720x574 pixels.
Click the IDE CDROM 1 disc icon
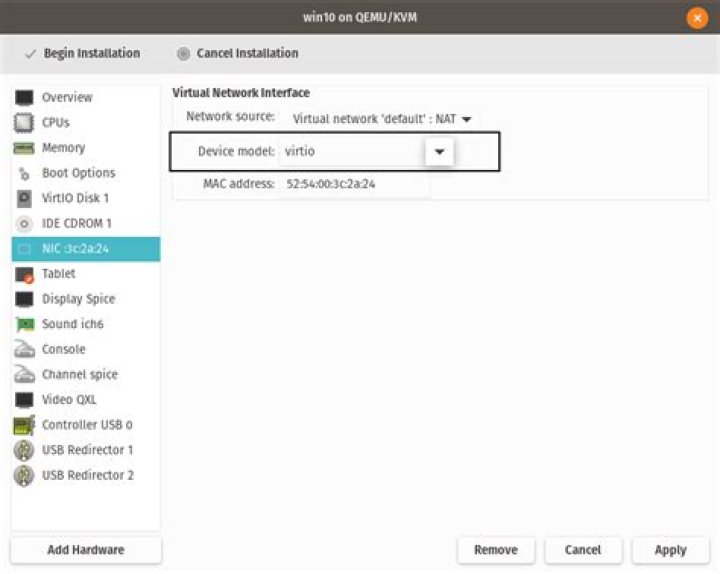click(24, 224)
